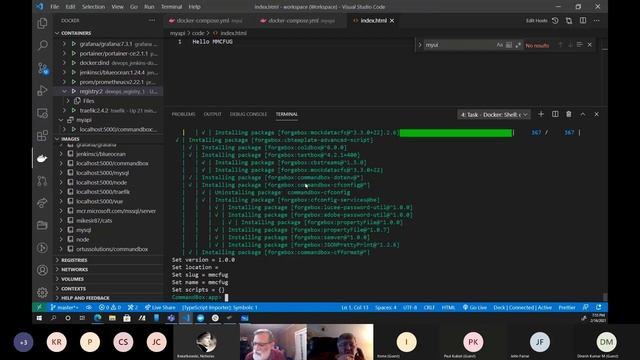Kill terminal with trash icon
640x360 pixels.
click(x=569, y=114)
